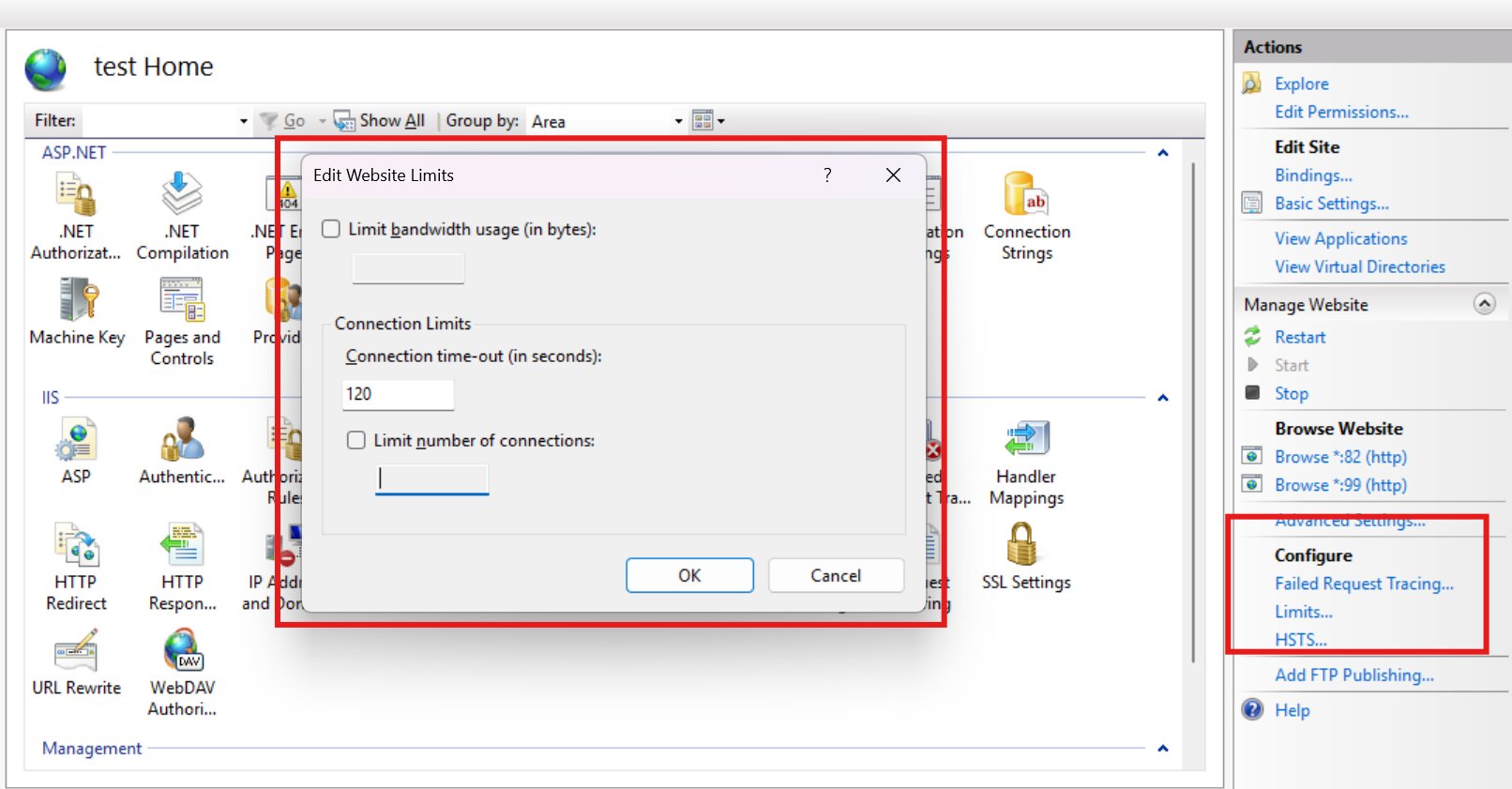The height and width of the screenshot is (789, 1512).
Task: Open HTTP Redirect feature
Action: (76, 568)
